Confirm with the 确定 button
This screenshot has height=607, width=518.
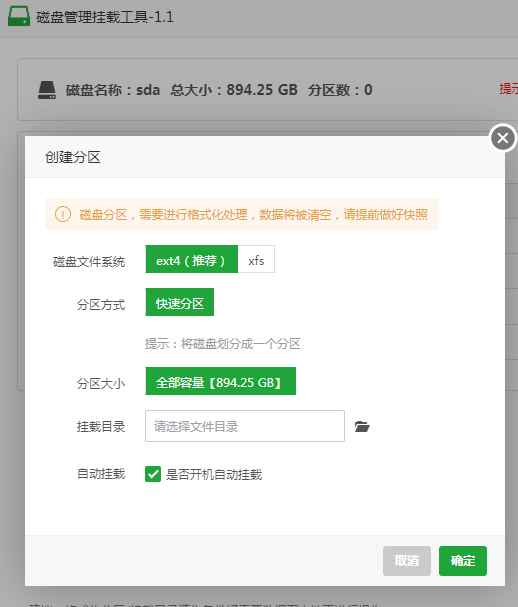[463, 561]
